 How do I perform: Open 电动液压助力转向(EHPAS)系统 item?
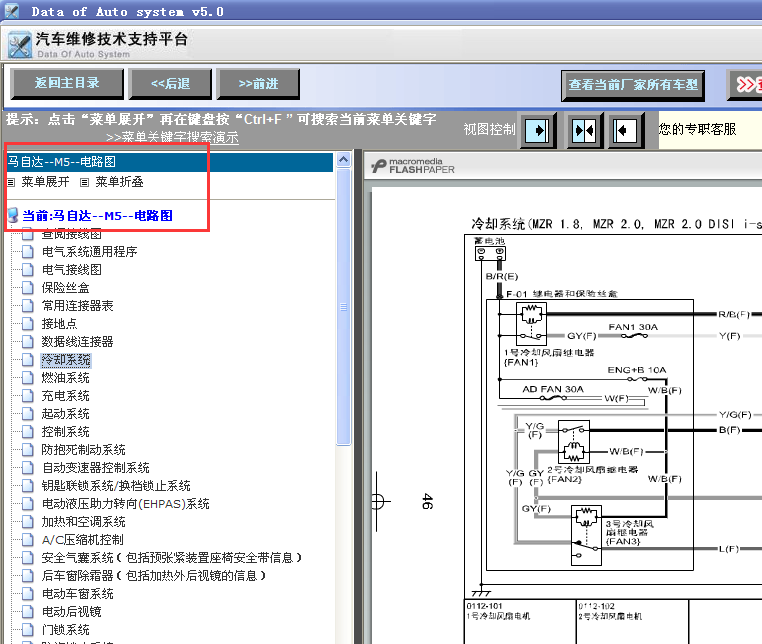click(x=125, y=504)
